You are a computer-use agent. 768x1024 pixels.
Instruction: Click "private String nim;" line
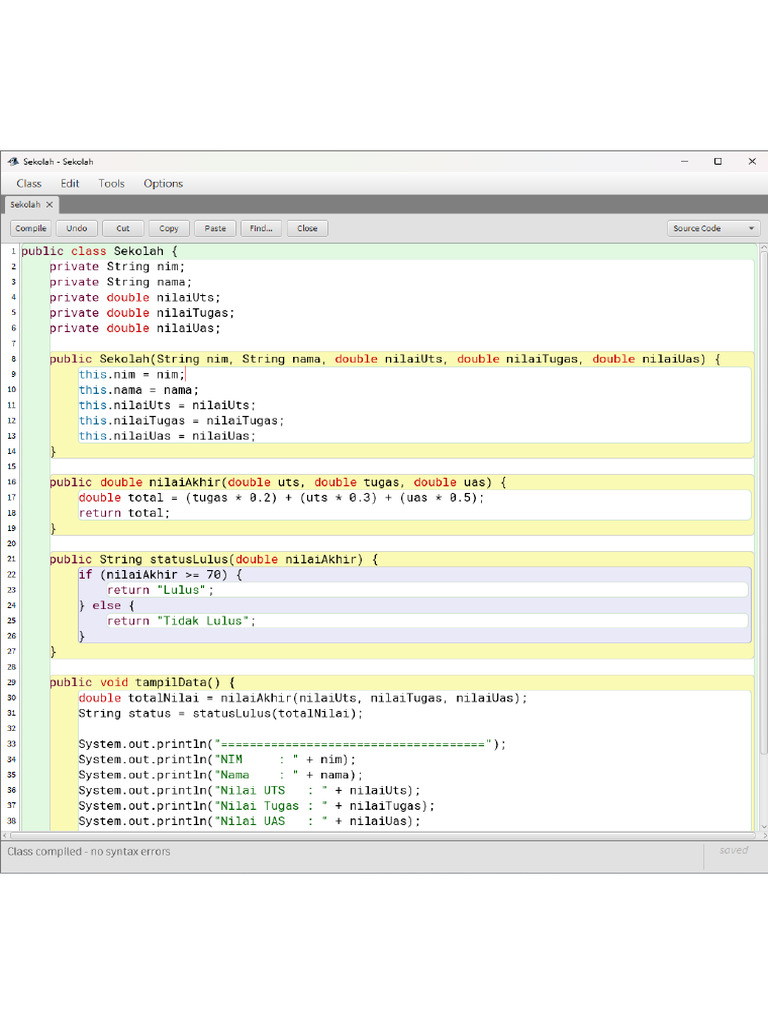coord(117,266)
